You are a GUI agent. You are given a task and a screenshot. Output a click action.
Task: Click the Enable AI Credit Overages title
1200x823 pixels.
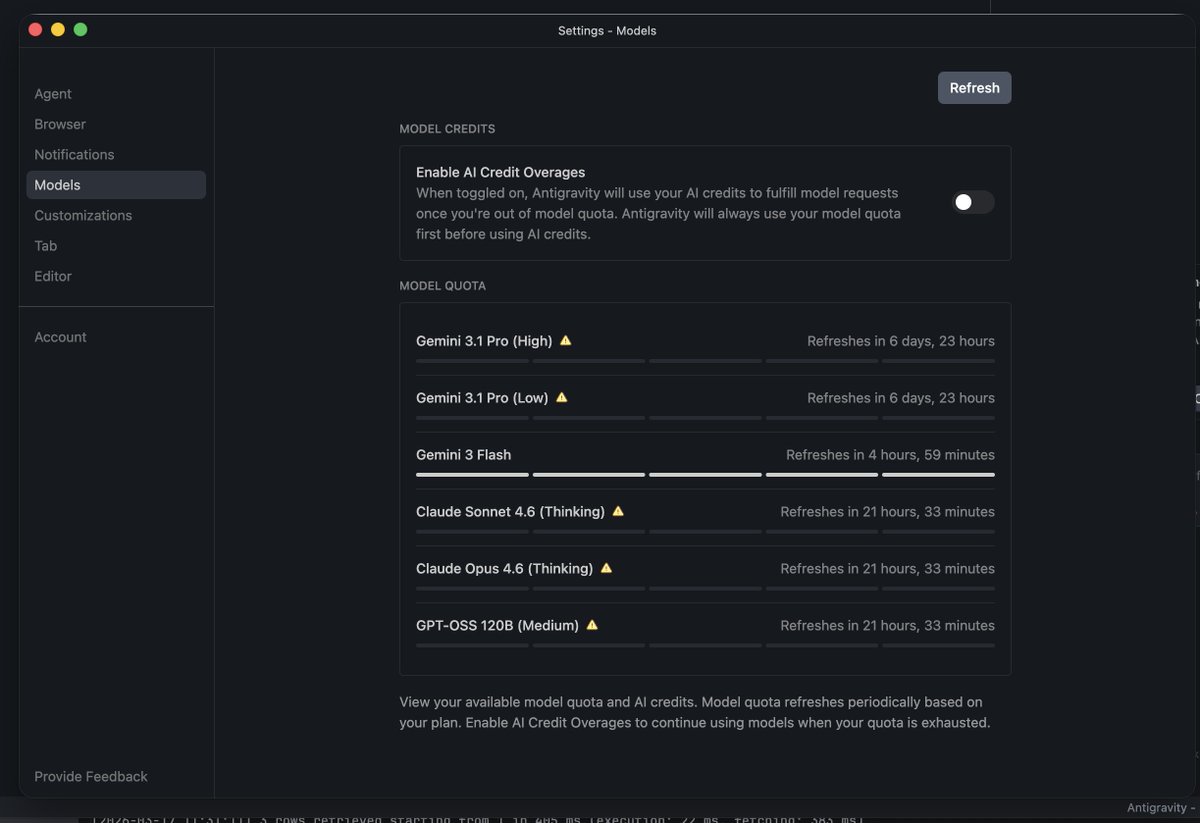click(x=500, y=172)
